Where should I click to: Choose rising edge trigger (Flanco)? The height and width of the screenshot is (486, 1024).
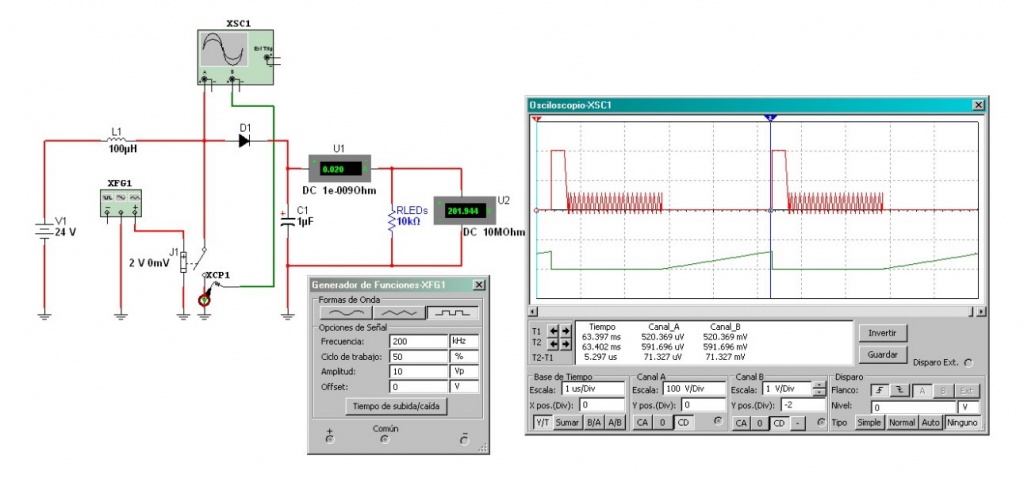pos(879,390)
